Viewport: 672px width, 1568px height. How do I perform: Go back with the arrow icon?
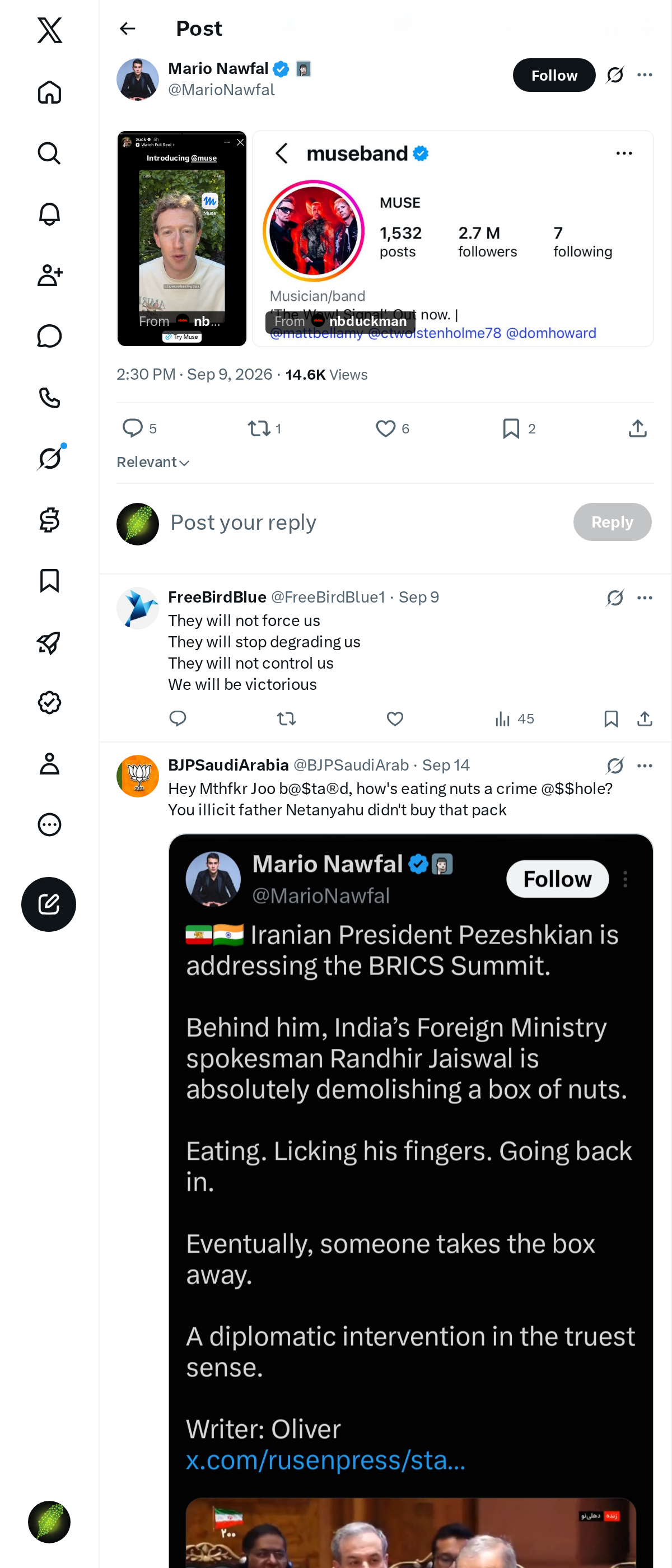[127, 29]
